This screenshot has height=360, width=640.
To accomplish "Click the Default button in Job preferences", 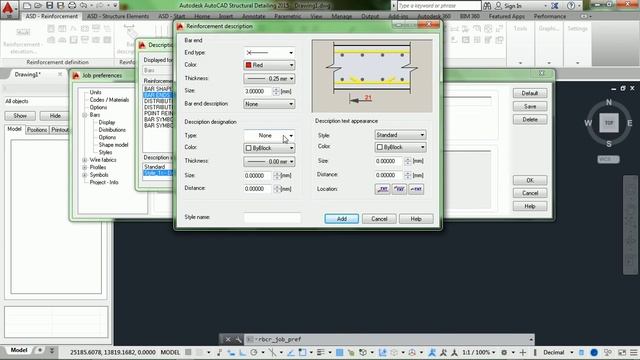I will click(530, 93).
